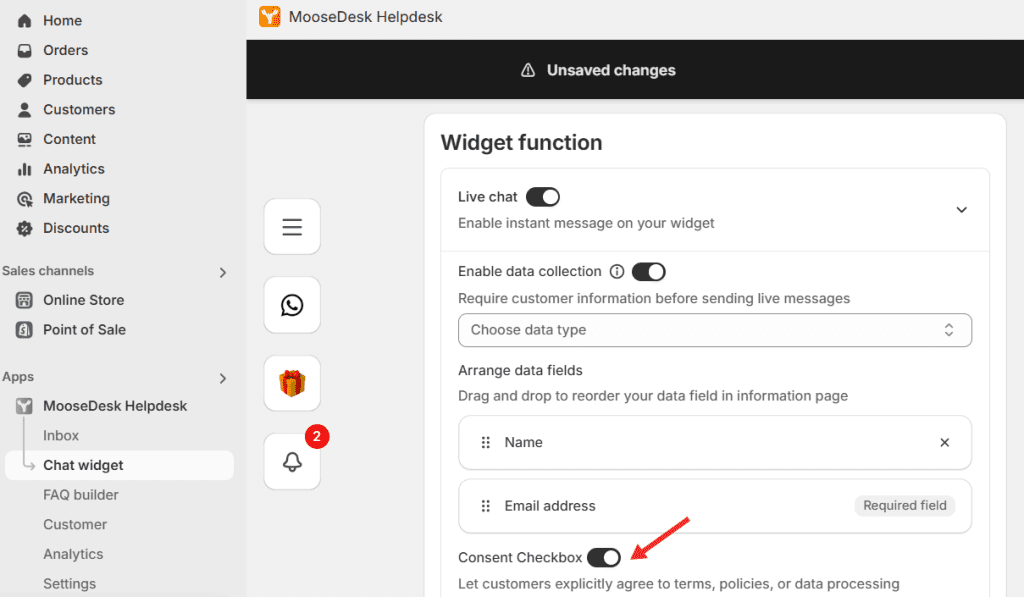
Task: Click drag handle of Name field
Action: point(485,443)
